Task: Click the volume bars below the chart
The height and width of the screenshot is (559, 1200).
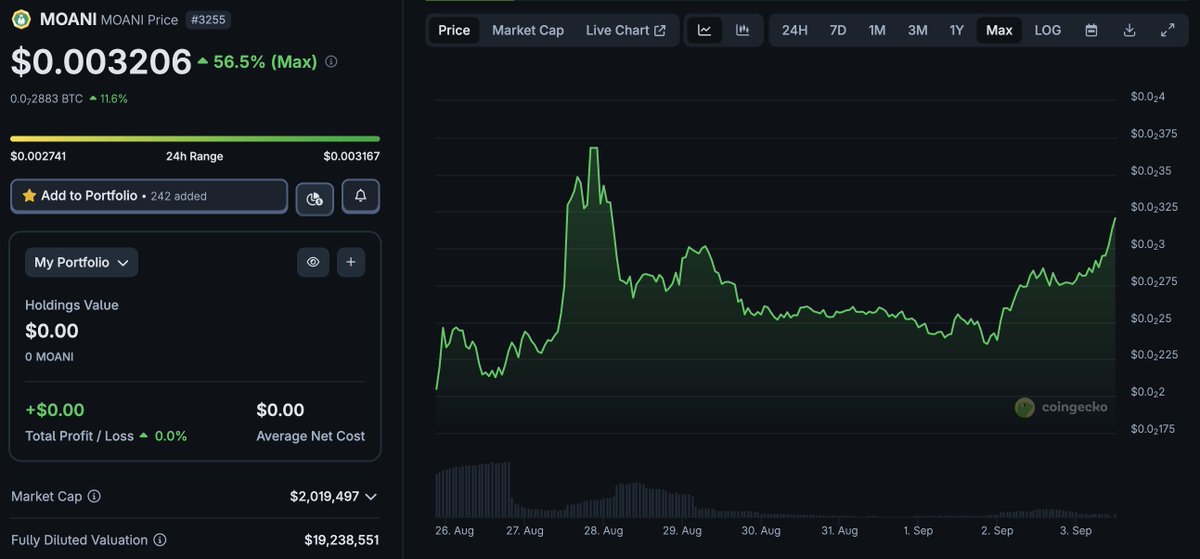Action: click(x=775, y=490)
